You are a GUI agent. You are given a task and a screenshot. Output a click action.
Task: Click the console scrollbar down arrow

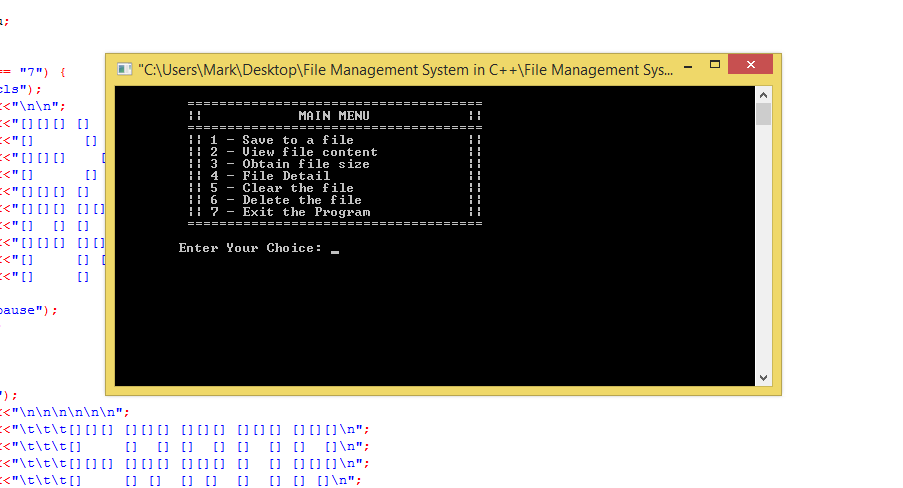click(763, 377)
